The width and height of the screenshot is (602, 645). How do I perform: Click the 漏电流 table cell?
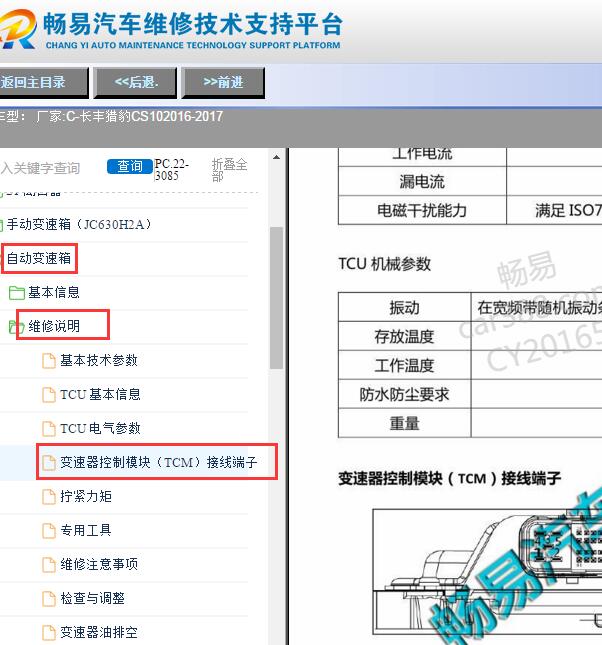[422, 181]
